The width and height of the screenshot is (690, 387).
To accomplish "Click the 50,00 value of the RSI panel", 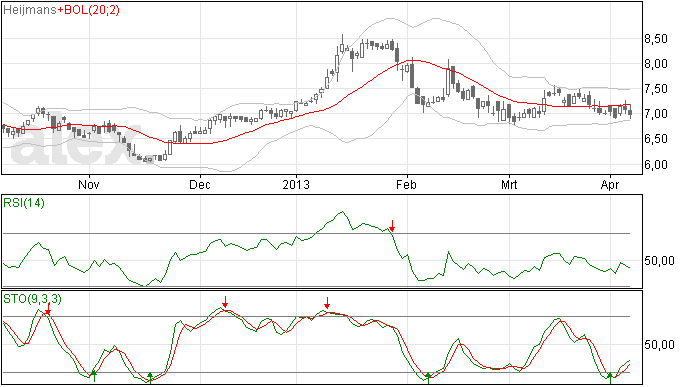I will click(x=659, y=261).
